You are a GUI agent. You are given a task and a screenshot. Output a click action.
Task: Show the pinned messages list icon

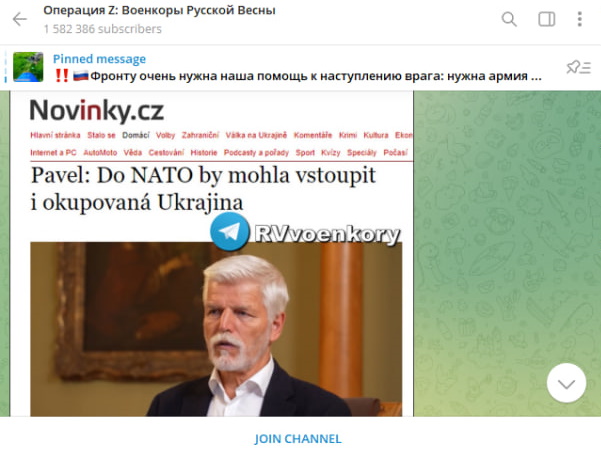pyautogui.click(x=578, y=67)
